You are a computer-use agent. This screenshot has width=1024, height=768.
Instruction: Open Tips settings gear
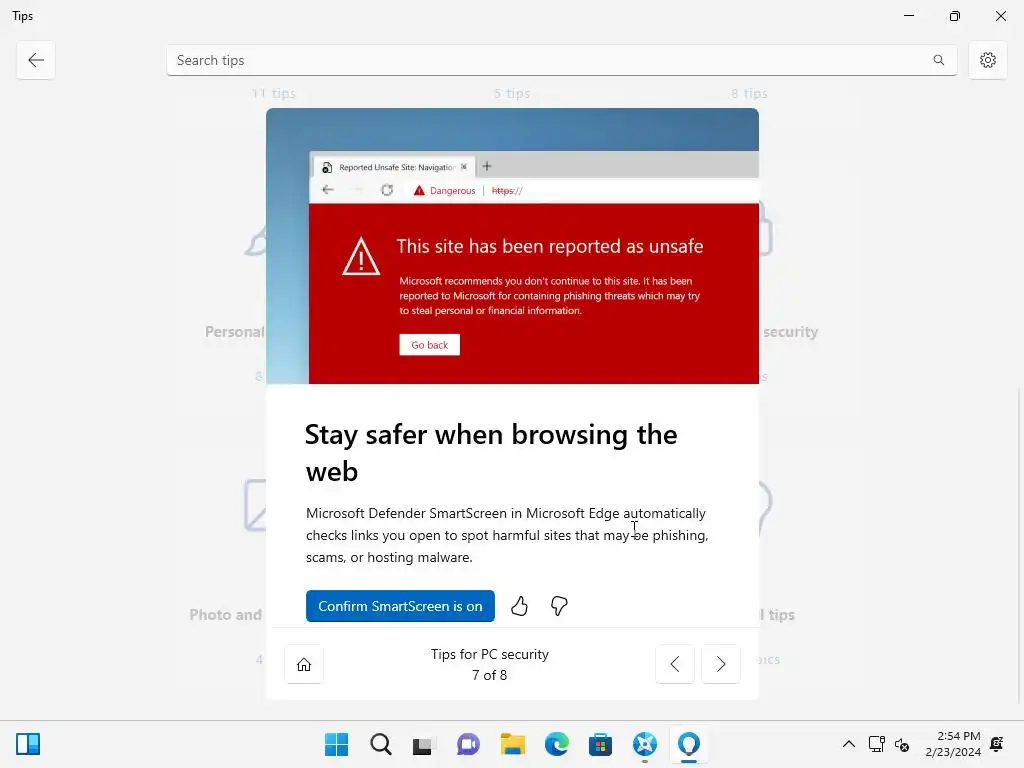click(987, 60)
